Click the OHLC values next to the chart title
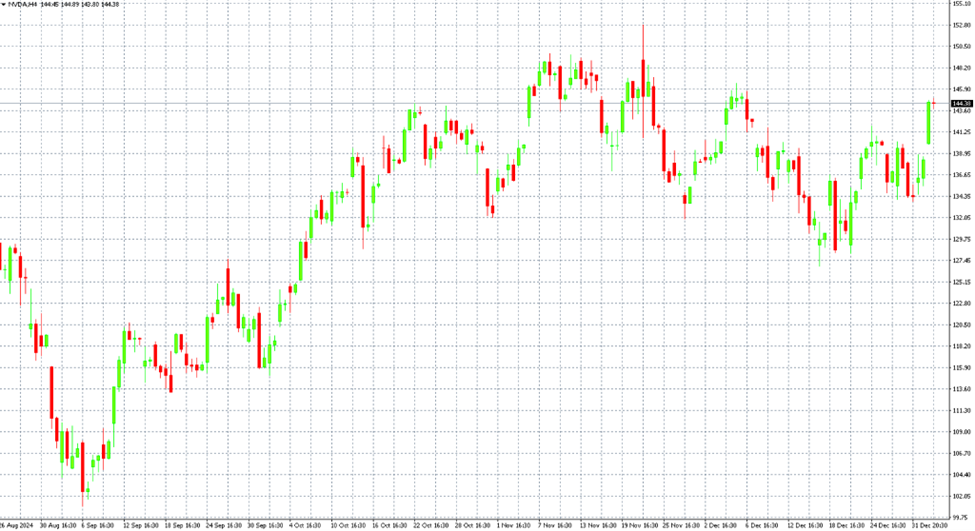This screenshot has height=531, width=975. tap(80, 5)
